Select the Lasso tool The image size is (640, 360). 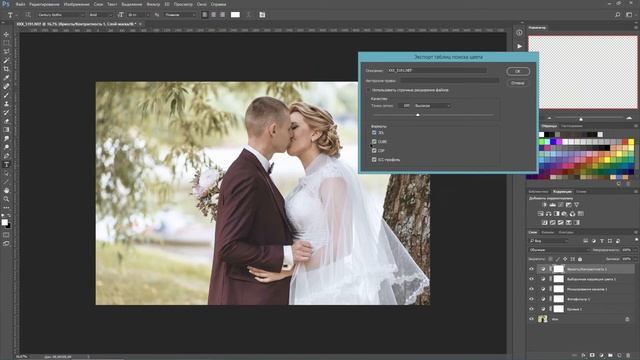click(6, 51)
